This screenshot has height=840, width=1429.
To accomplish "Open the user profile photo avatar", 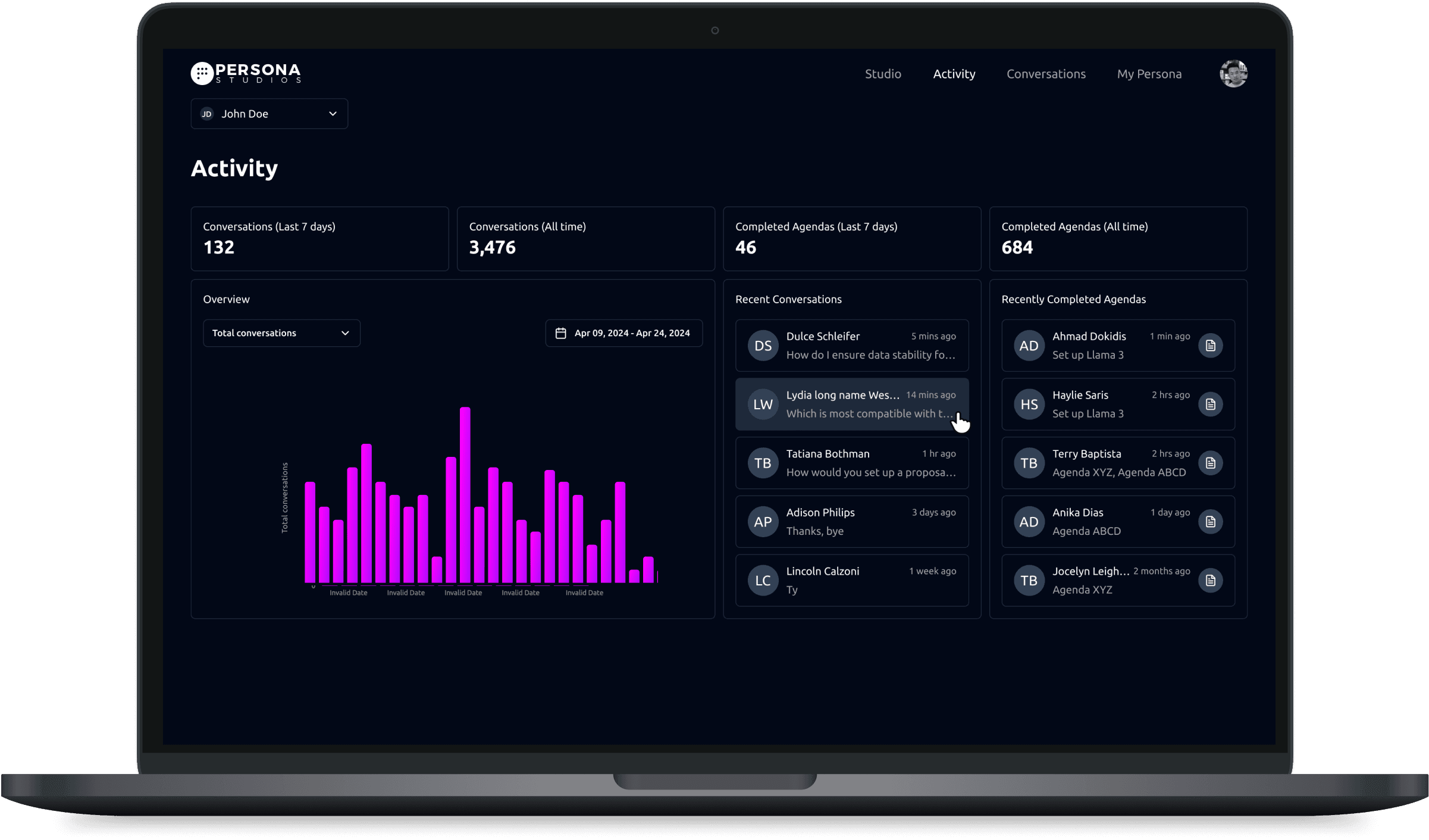I will (1233, 74).
